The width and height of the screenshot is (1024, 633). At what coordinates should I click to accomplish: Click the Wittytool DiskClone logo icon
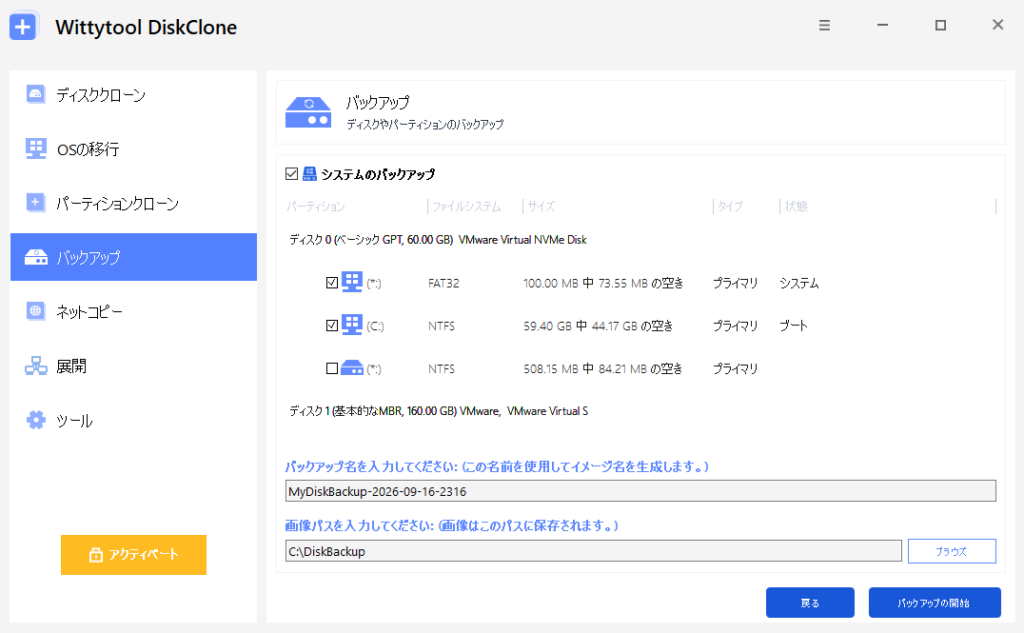[x=24, y=27]
